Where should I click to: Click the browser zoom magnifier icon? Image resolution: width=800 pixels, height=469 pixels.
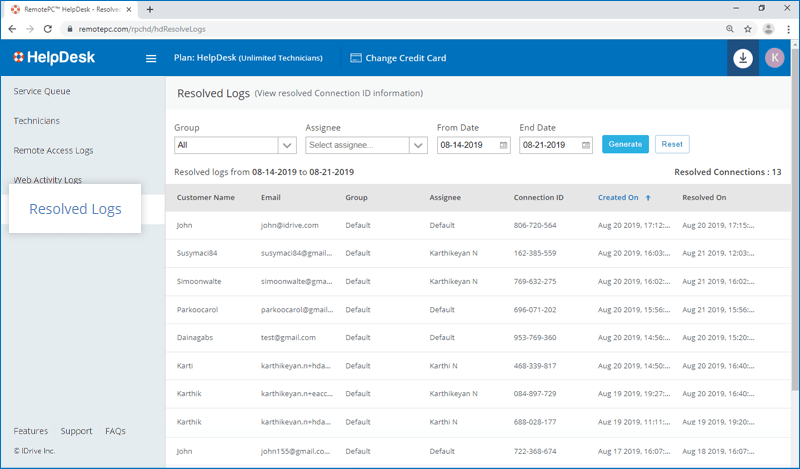tap(730, 29)
